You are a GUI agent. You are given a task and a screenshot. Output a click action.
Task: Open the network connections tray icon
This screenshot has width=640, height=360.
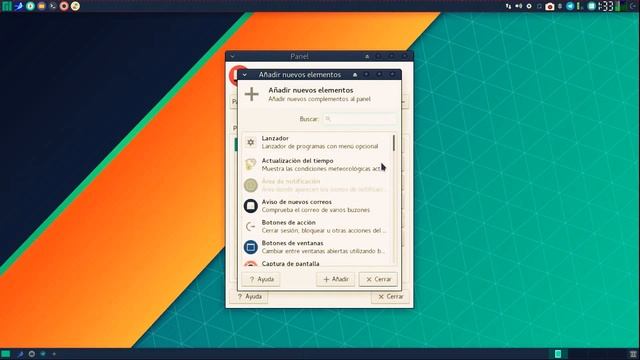coord(509,6)
